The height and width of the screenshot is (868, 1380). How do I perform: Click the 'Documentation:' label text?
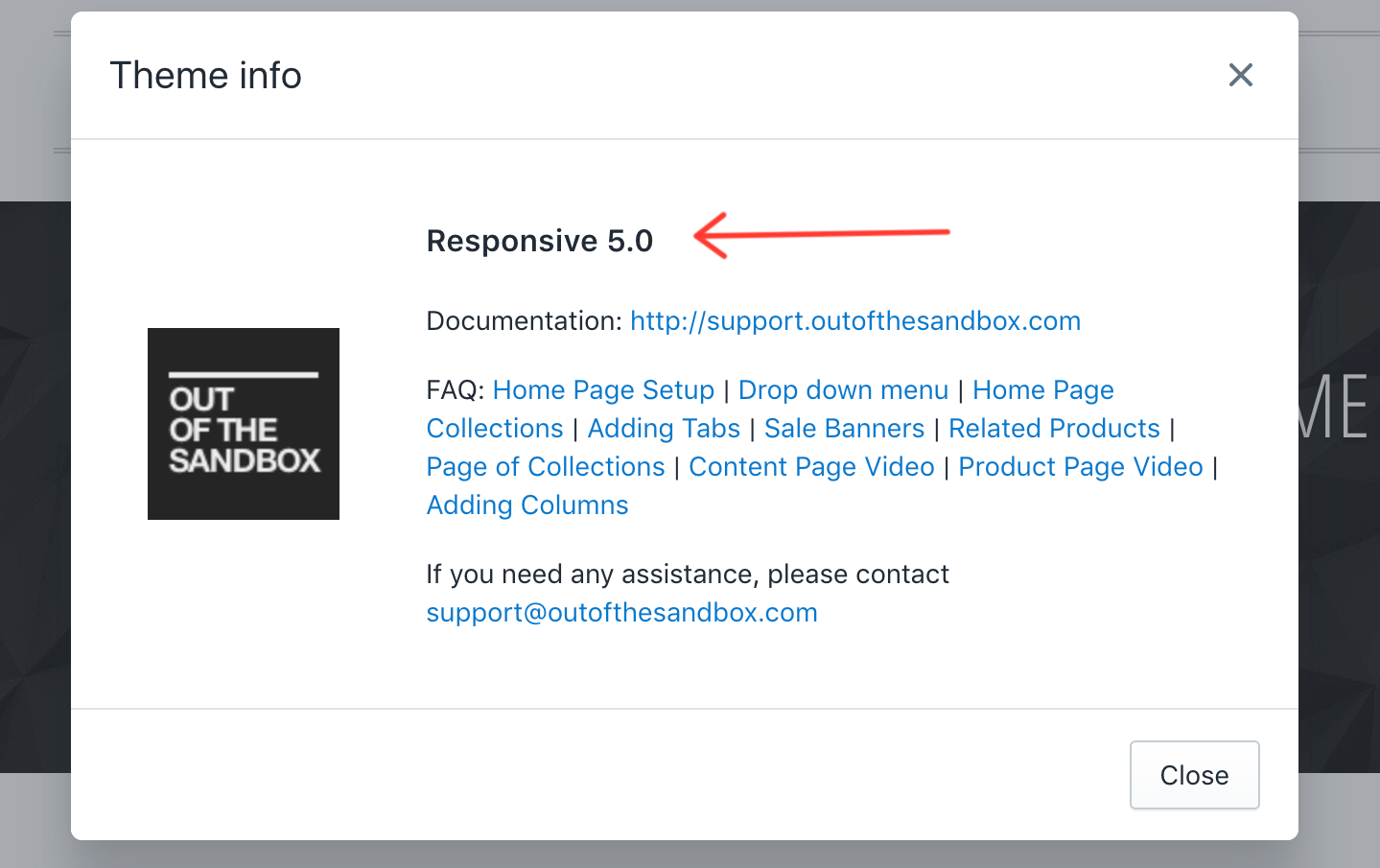pos(525,321)
